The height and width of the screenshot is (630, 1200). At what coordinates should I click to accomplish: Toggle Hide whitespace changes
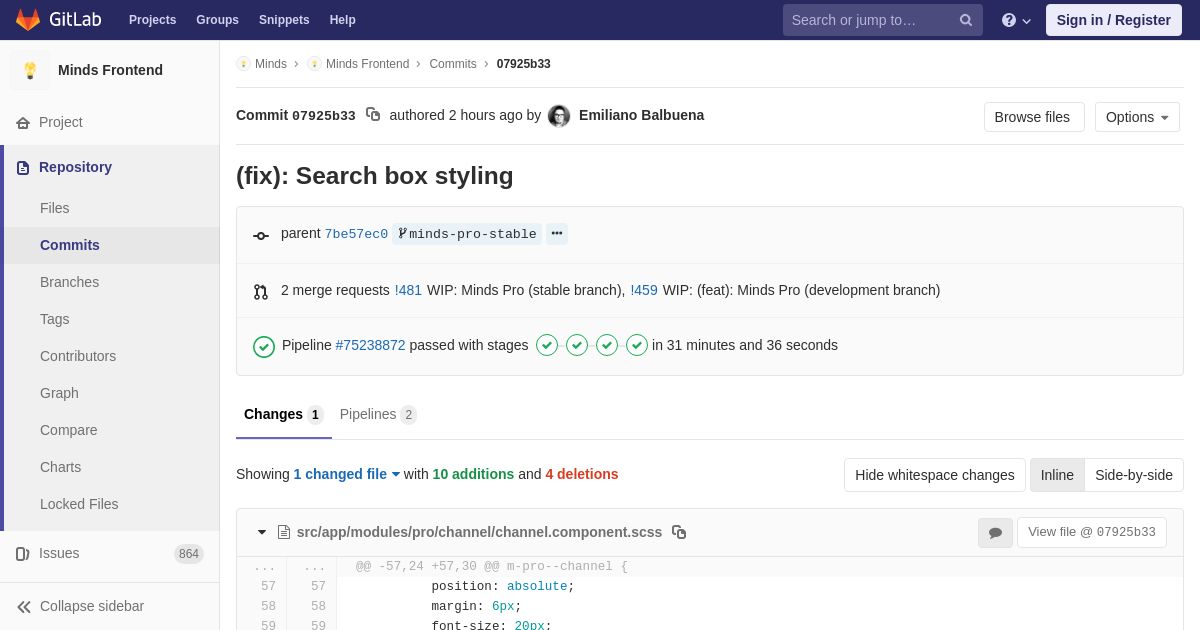934,475
